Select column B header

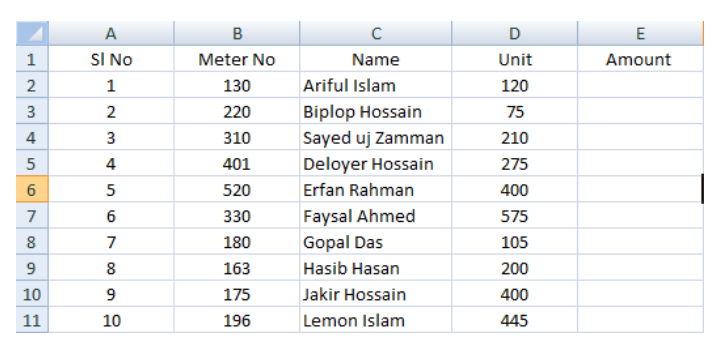(237, 33)
